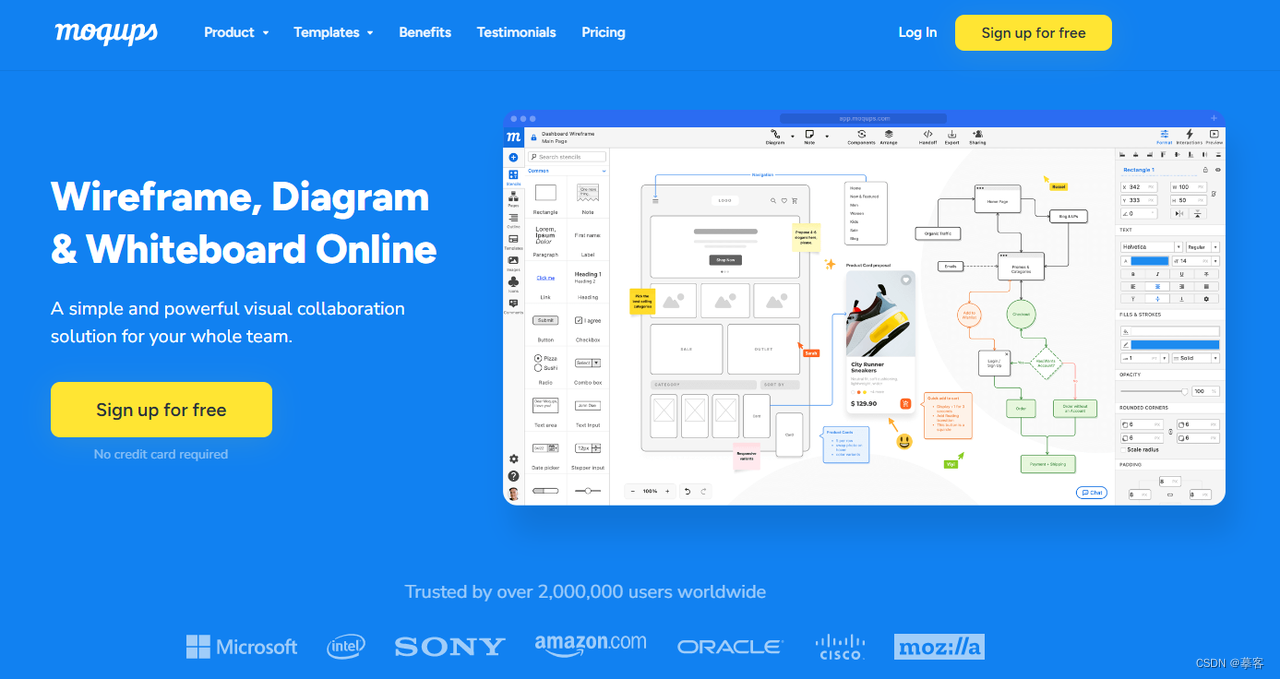1280x679 pixels.
Task: Open the settings gear in app sidebar
Action: click(x=513, y=459)
